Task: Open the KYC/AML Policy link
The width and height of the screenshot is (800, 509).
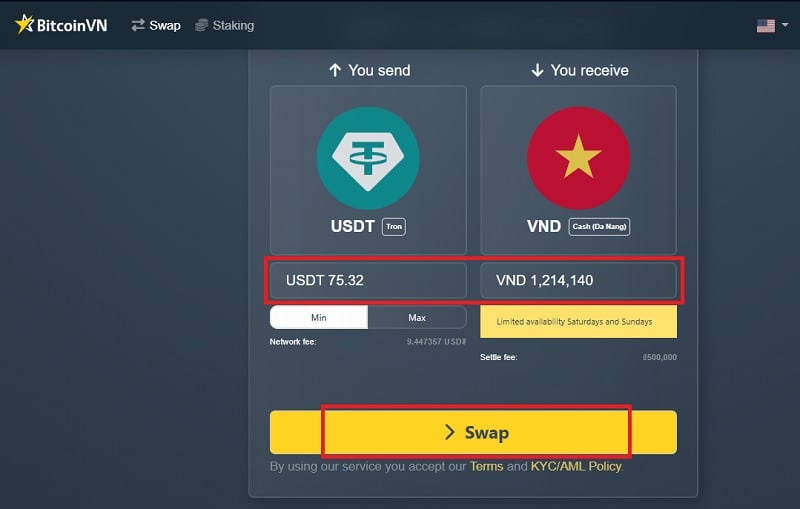Action: point(576,467)
